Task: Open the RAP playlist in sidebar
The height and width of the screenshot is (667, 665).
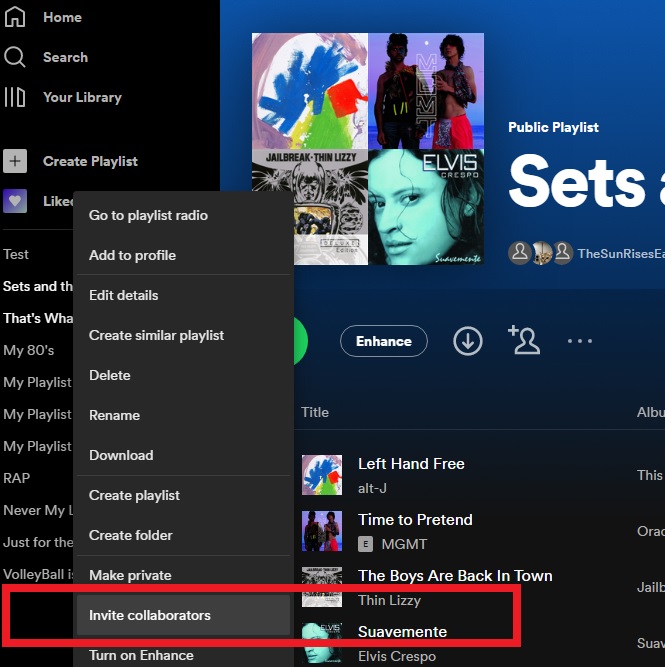Action: pos(17,478)
